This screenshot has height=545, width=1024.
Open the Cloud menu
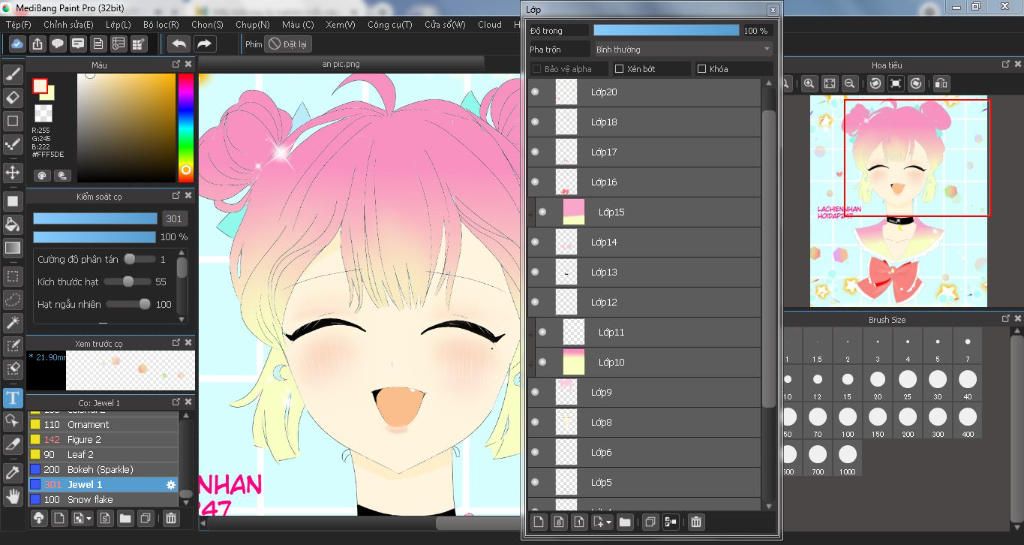(490, 25)
